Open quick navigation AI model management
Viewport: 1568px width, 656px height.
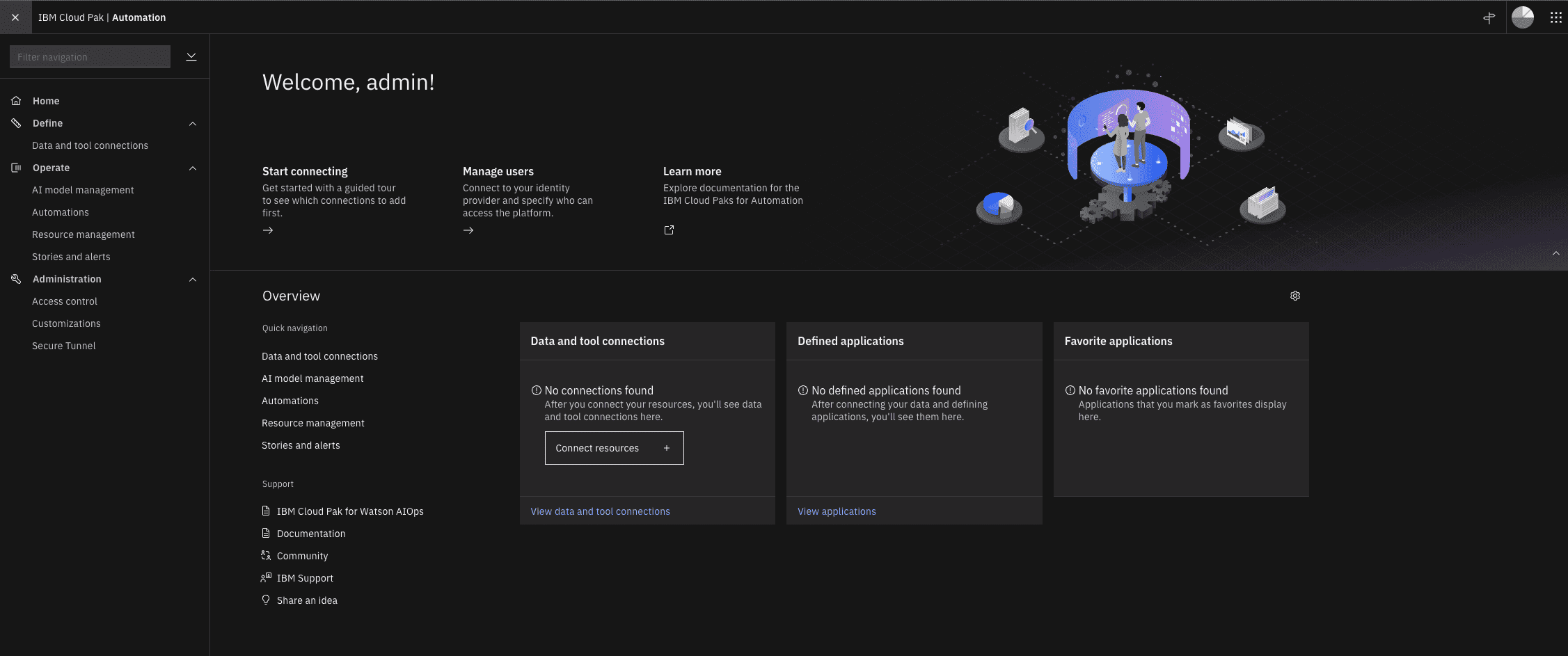[312, 378]
